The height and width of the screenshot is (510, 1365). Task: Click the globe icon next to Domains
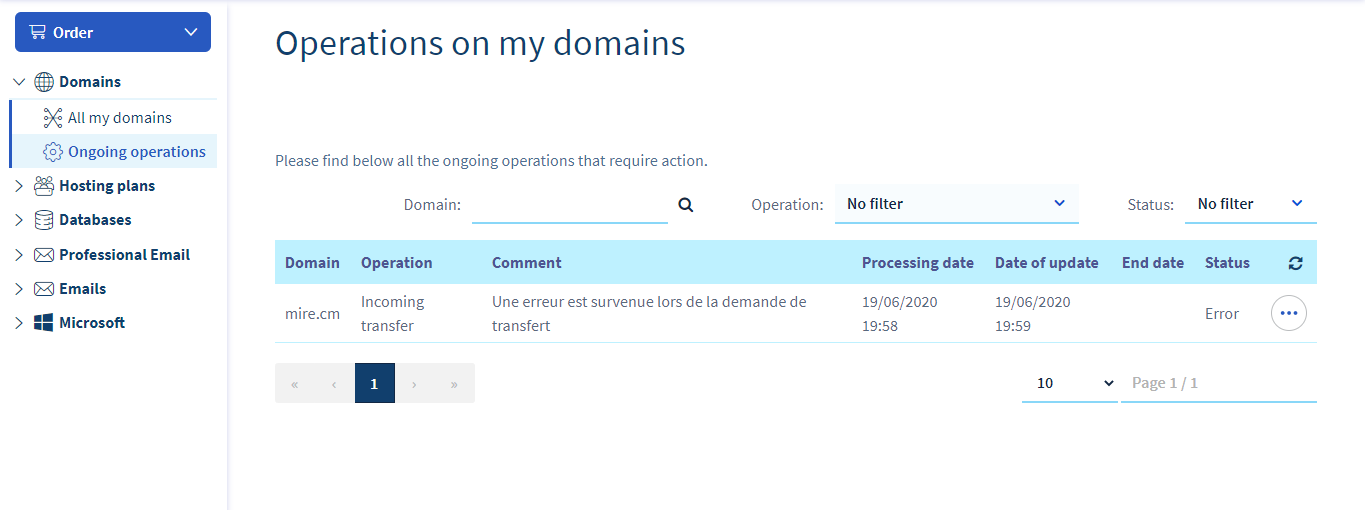44,82
